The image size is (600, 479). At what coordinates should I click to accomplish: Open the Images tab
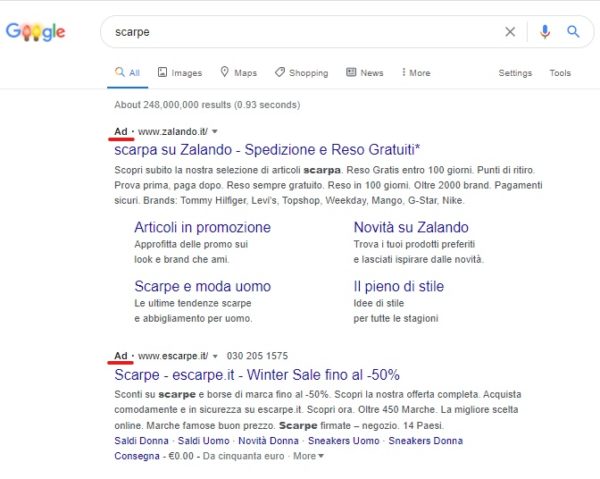click(180, 73)
